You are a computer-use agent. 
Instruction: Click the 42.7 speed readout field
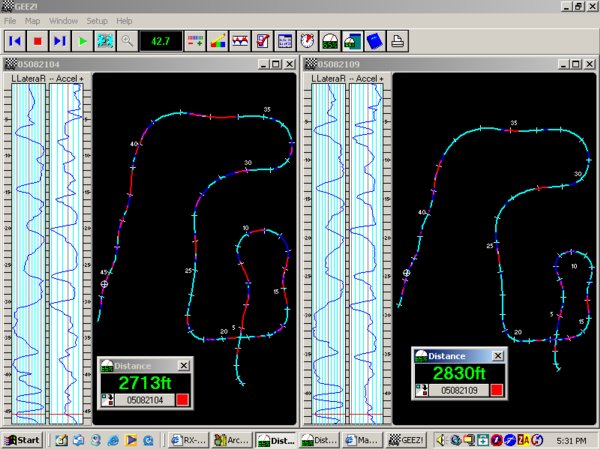pyautogui.click(x=161, y=41)
